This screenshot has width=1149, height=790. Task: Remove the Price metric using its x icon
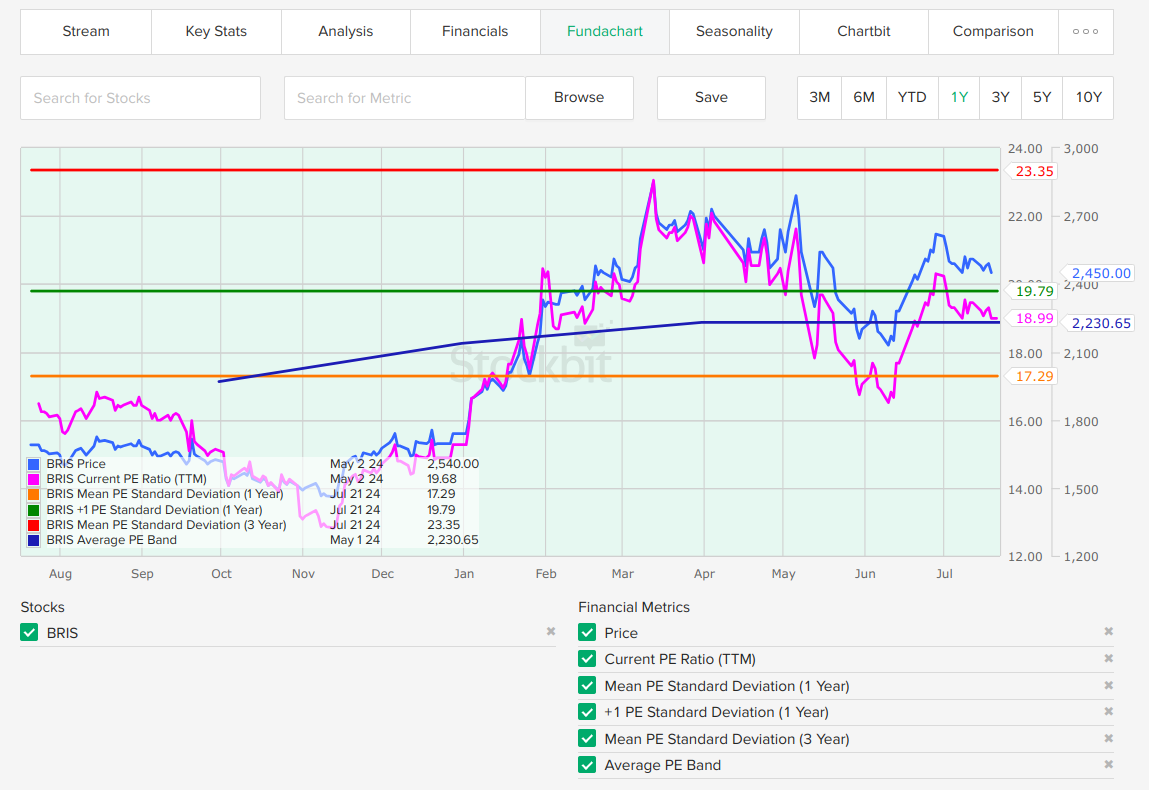pyautogui.click(x=1107, y=632)
